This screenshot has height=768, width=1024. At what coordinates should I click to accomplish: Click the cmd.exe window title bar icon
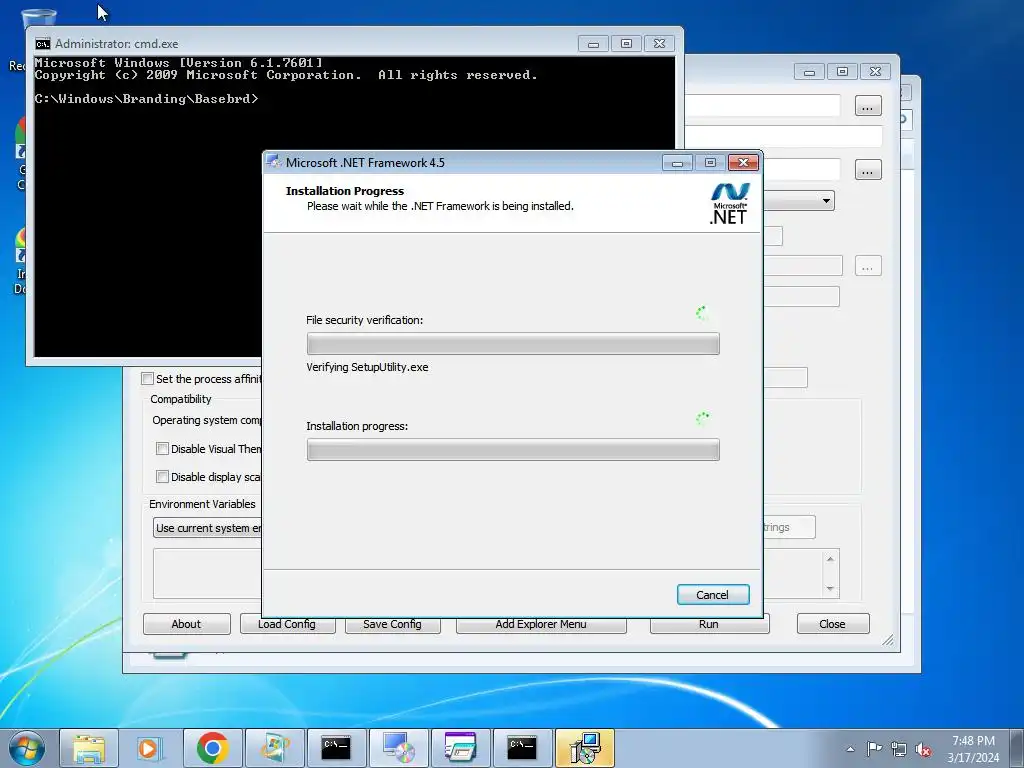tap(42, 44)
